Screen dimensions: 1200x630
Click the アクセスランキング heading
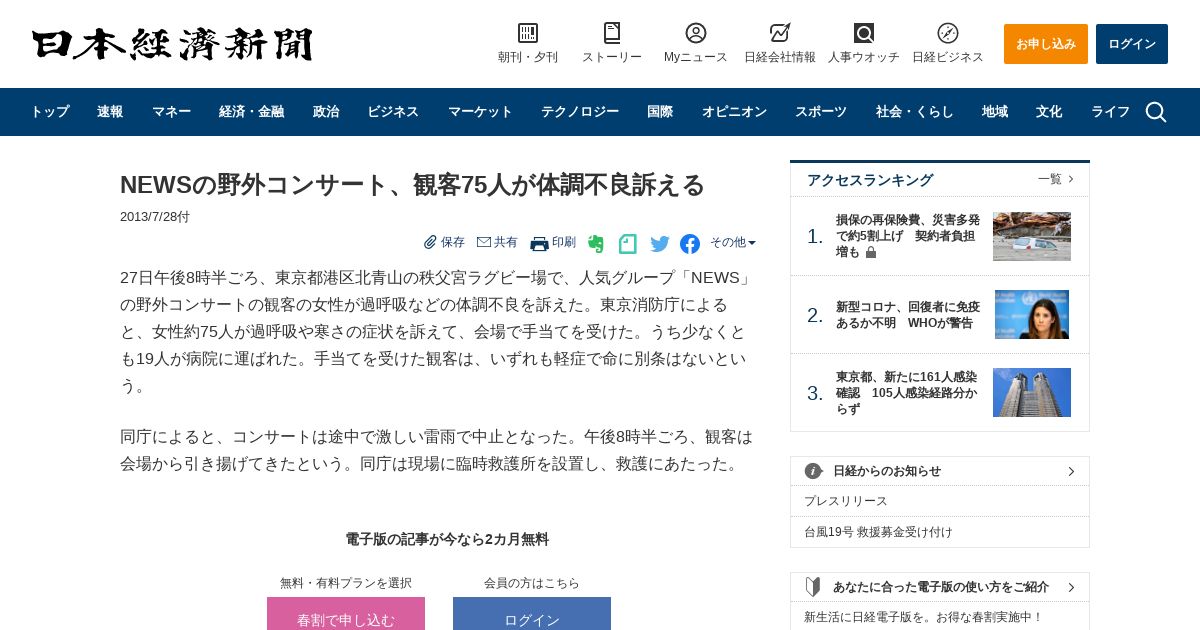tap(870, 180)
